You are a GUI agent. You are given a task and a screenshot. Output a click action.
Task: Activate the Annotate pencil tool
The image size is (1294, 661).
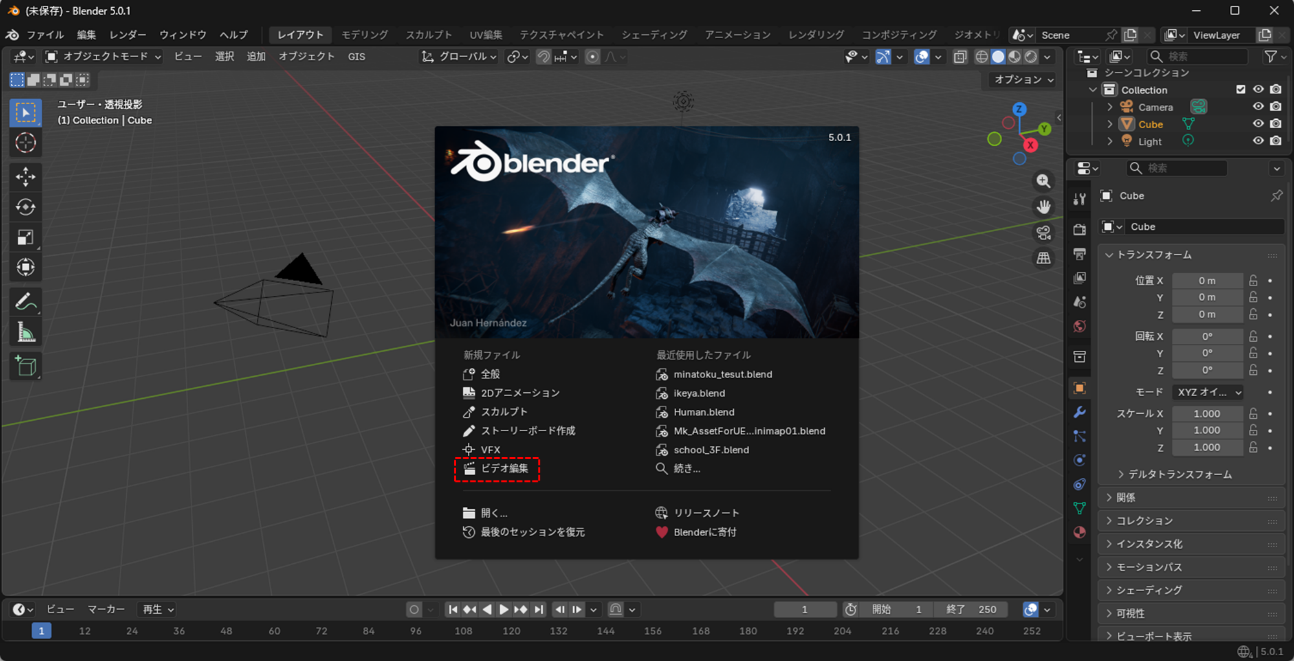(x=26, y=301)
